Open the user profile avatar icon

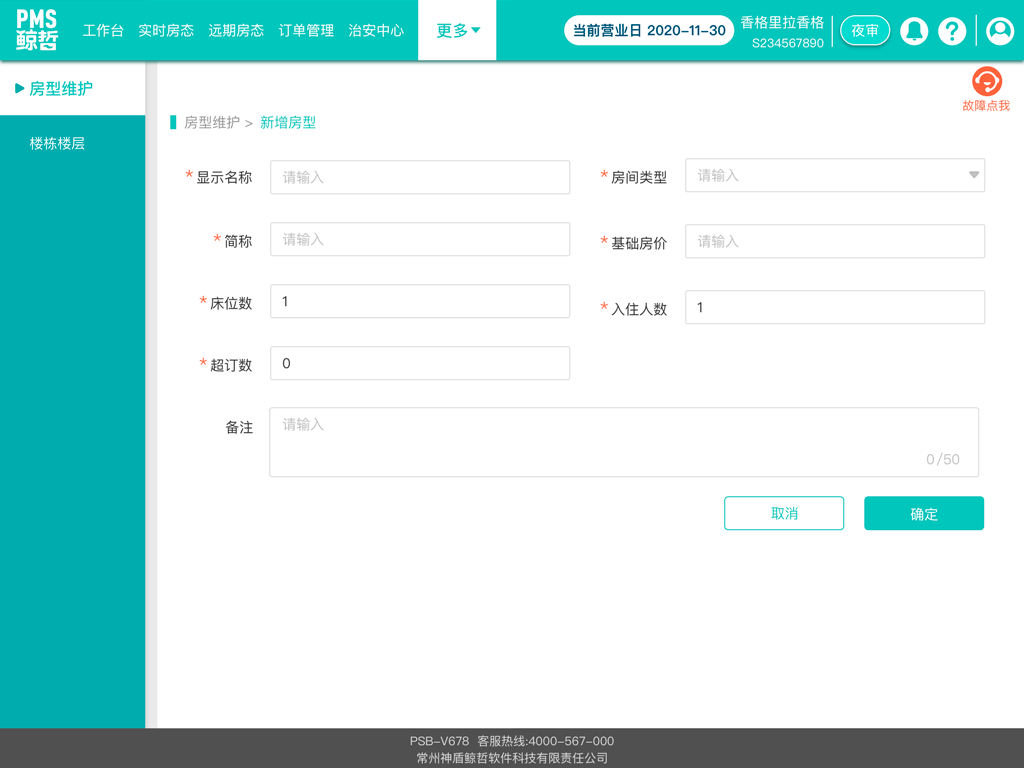(1000, 31)
